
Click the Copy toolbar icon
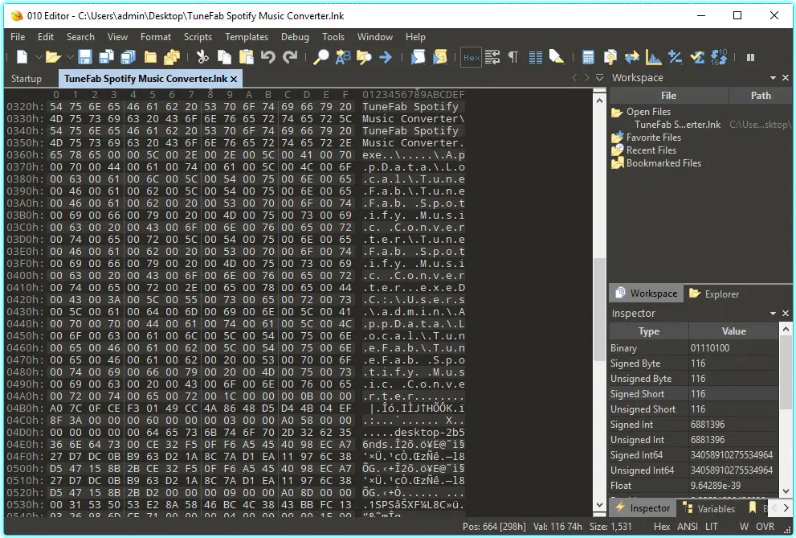coord(224,57)
